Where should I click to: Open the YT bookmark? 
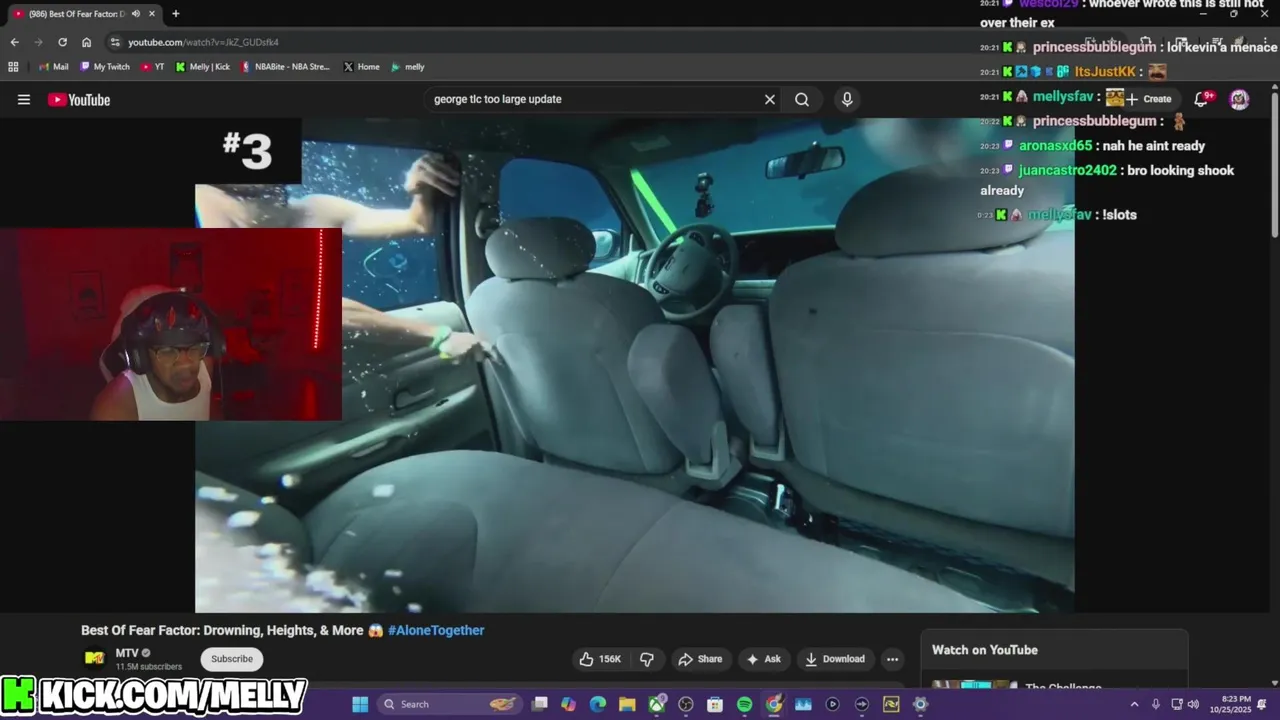coord(153,67)
